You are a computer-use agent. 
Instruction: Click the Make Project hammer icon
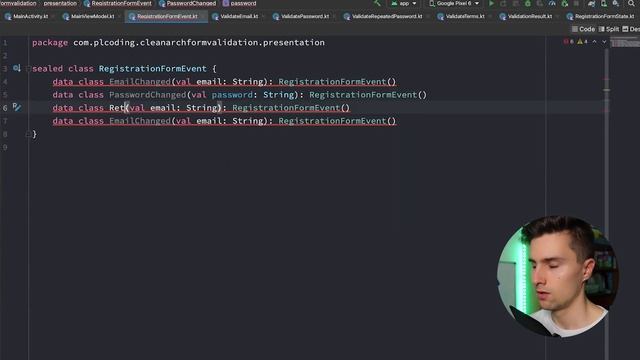pyautogui.click(x=377, y=3)
